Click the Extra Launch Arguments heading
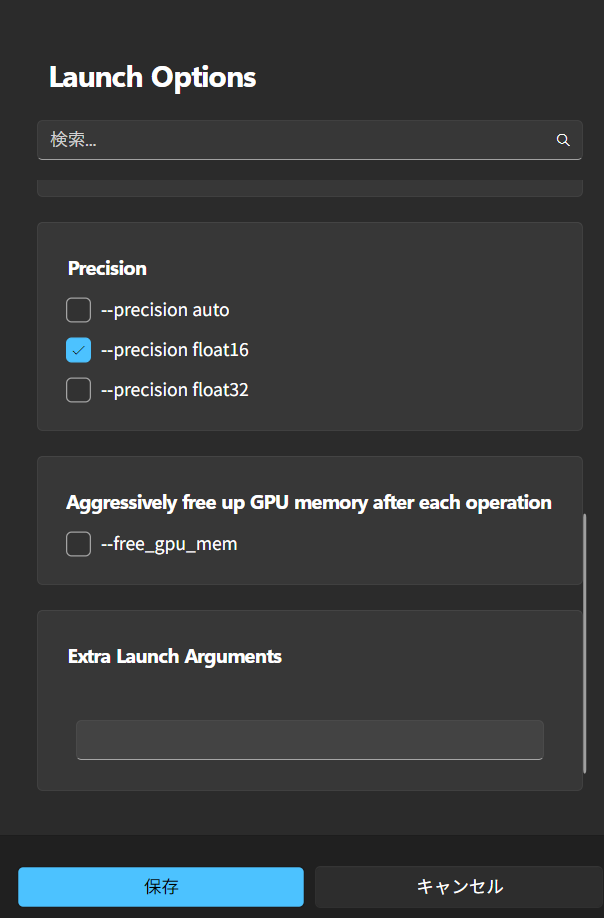 point(174,656)
